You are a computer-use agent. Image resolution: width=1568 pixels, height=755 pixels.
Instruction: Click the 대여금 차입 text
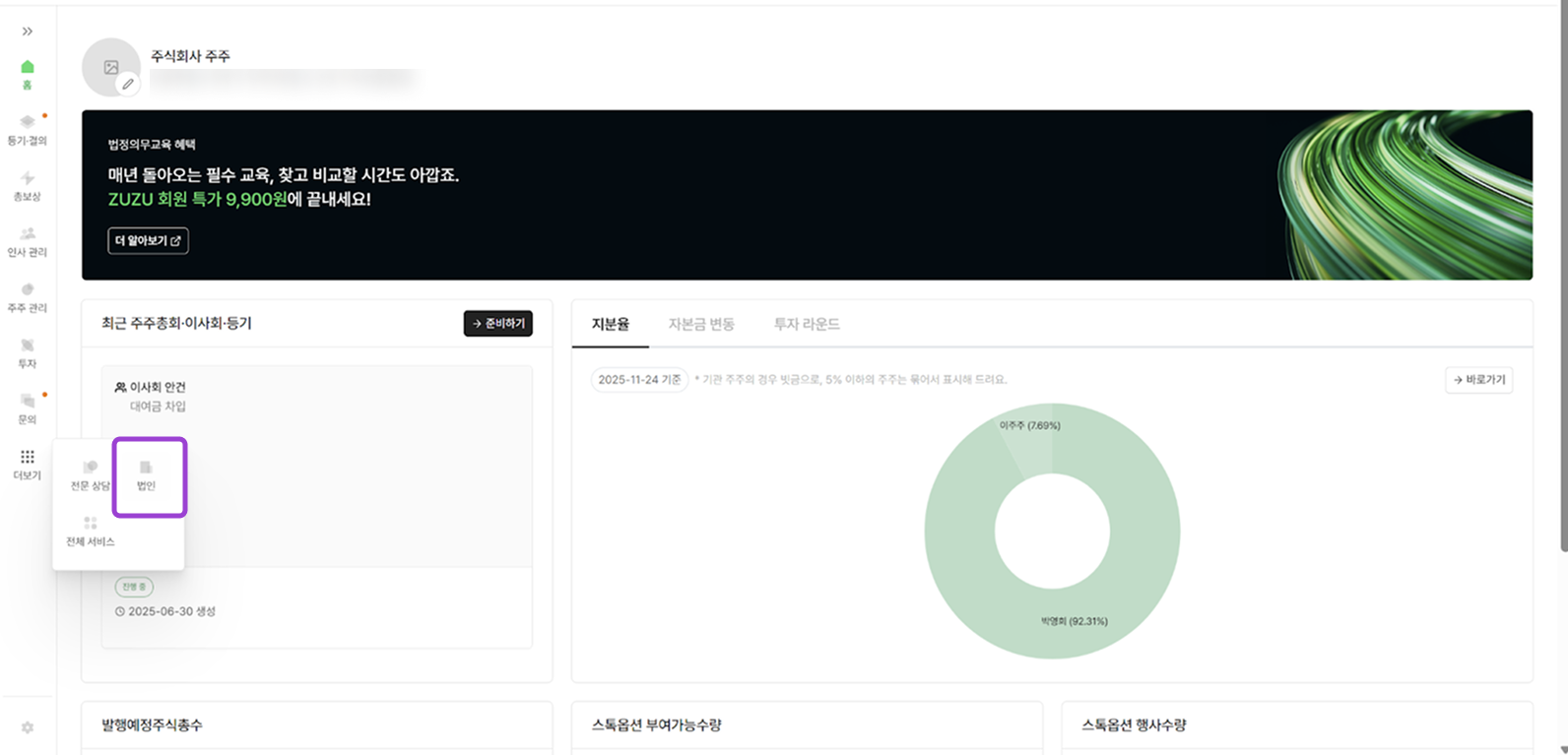tap(158, 407)
